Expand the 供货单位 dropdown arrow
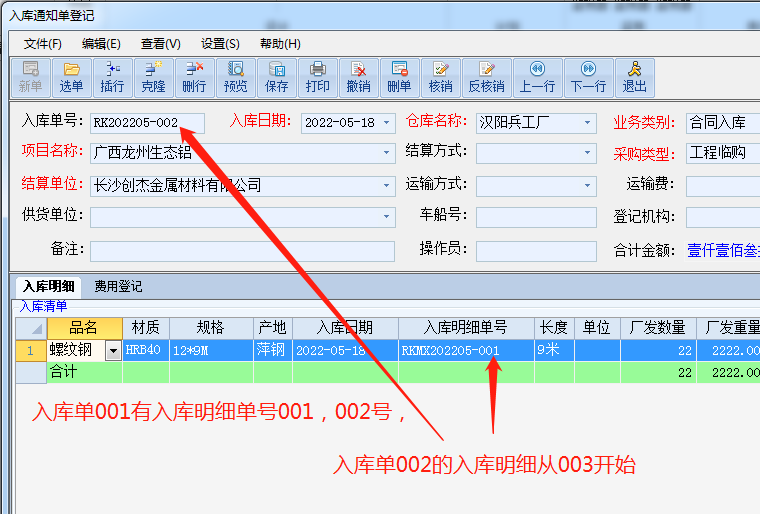 pyautogui.click(x=386, y=217)
